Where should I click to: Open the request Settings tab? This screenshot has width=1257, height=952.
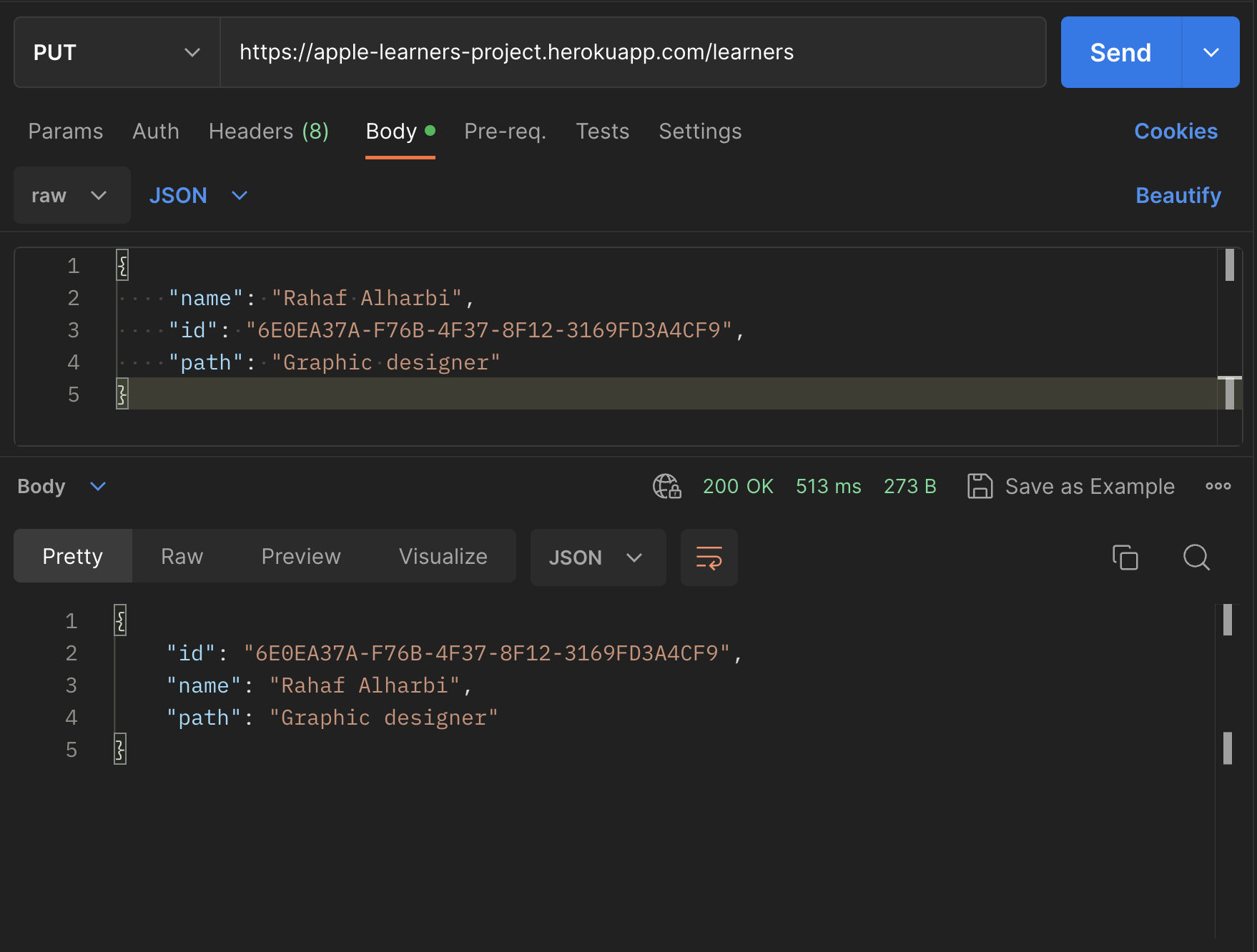click(x=700, y=132)
